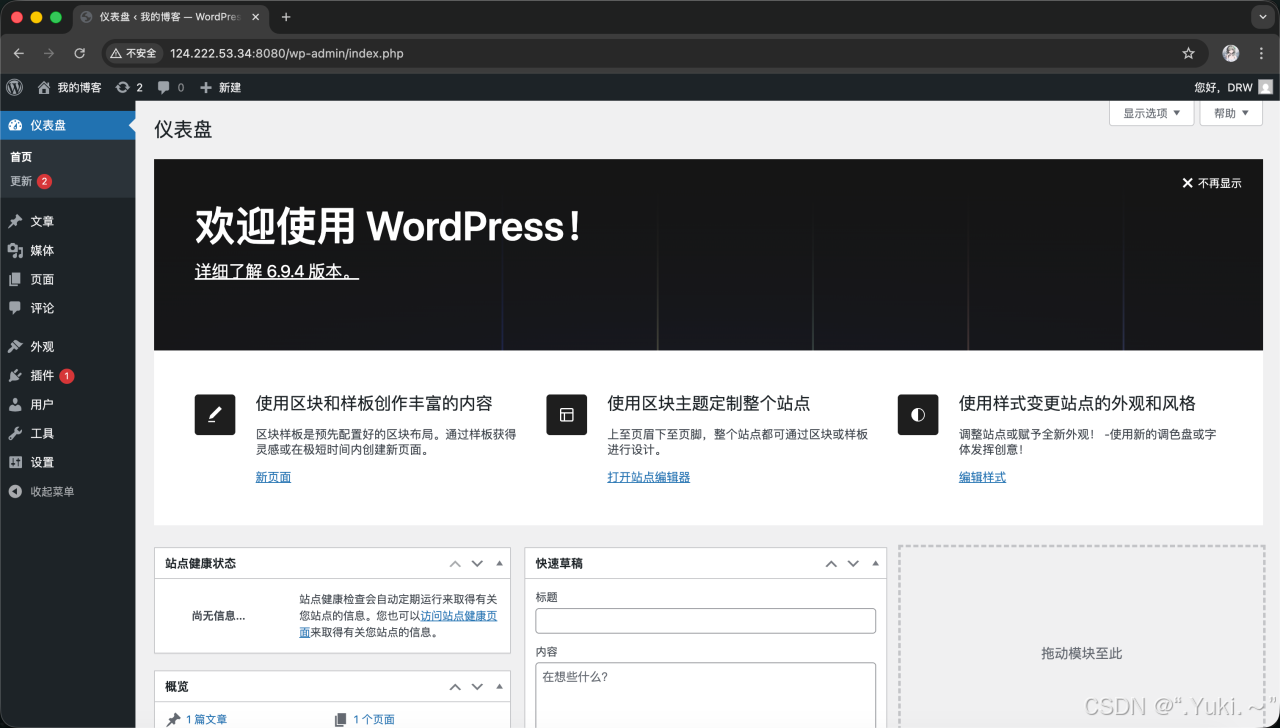Select the 仪表盘 ‹ 我的博客 browser tab
The height and width of the screenshot is (728, 1280).
[171, 17]
